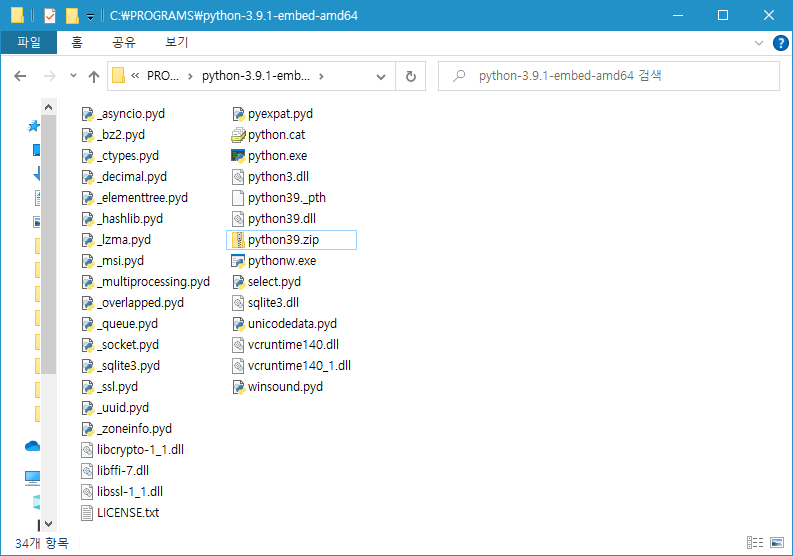Click the python3.dll file icon
This screenshot has height=556, width=793.
(238, 177)
